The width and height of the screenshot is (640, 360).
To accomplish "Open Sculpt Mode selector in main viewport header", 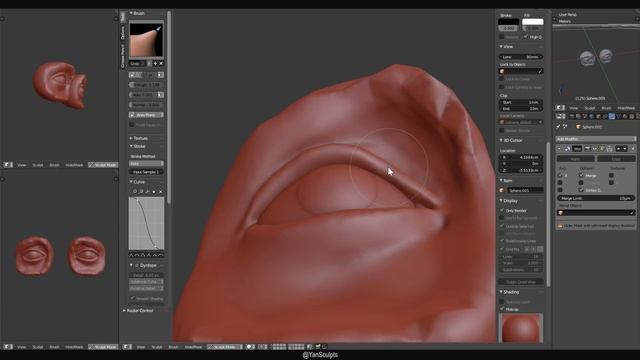I will coord(224,347).
